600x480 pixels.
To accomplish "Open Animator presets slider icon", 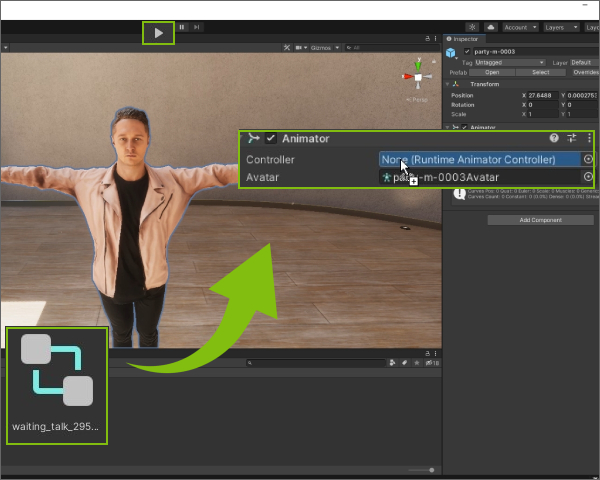I will (572, 138).
